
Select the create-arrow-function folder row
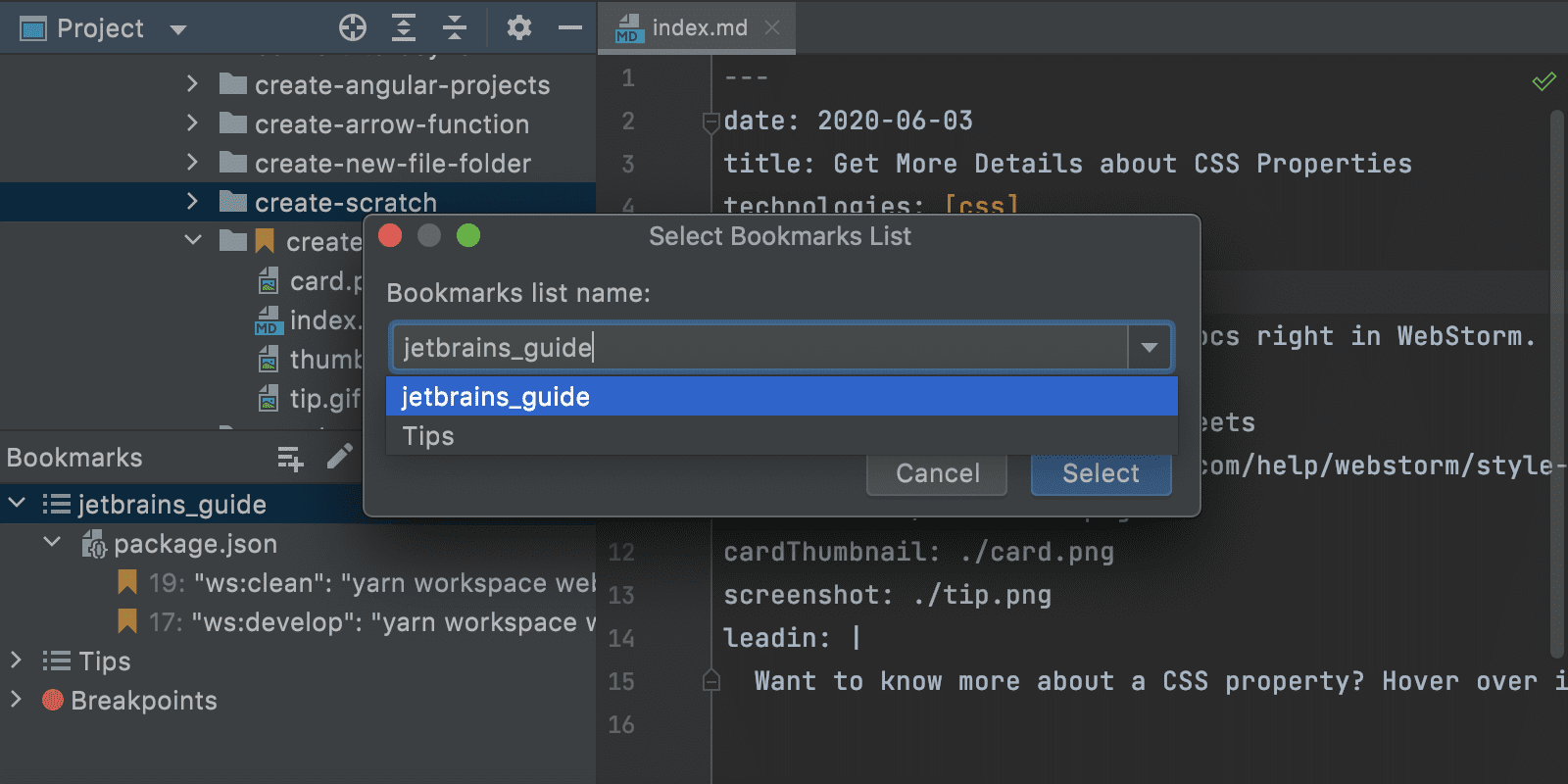pos(298,124)
